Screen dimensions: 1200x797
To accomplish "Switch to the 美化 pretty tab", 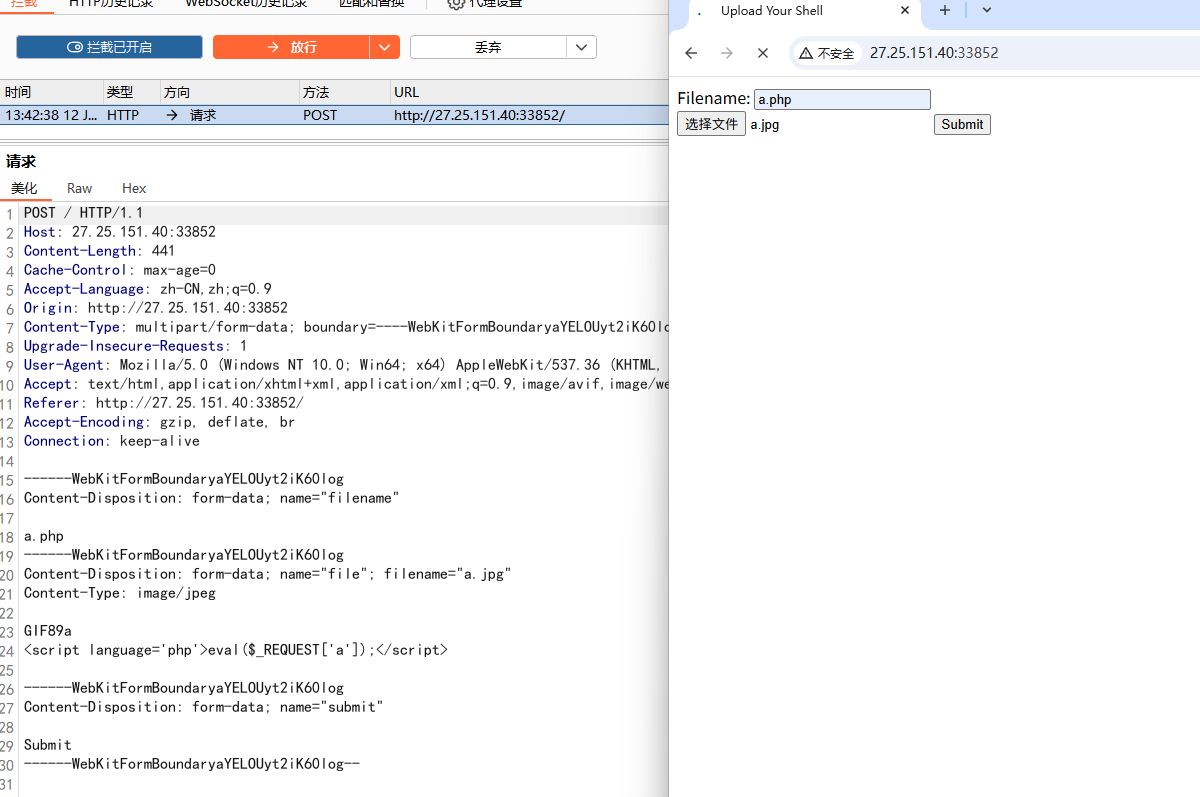I will tap(24, 188).
